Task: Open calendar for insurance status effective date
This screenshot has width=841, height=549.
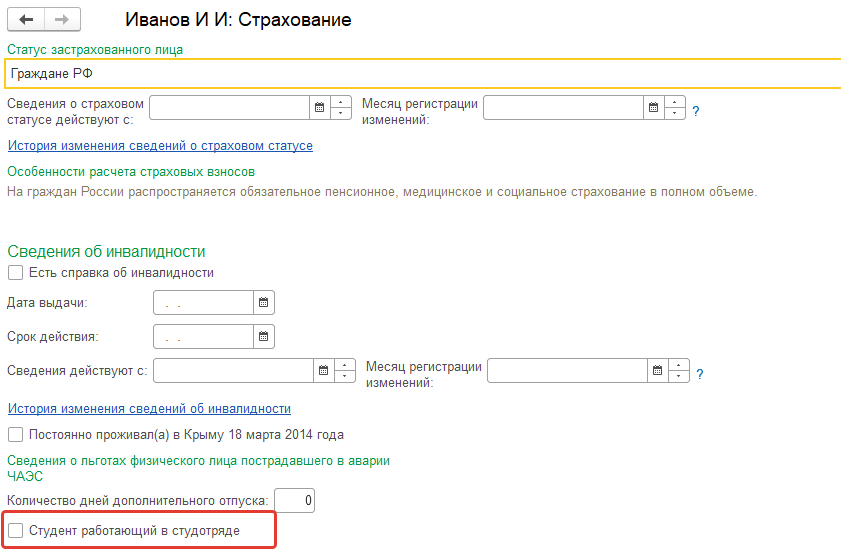Action: pyautogui.click(x=320, y=107)
